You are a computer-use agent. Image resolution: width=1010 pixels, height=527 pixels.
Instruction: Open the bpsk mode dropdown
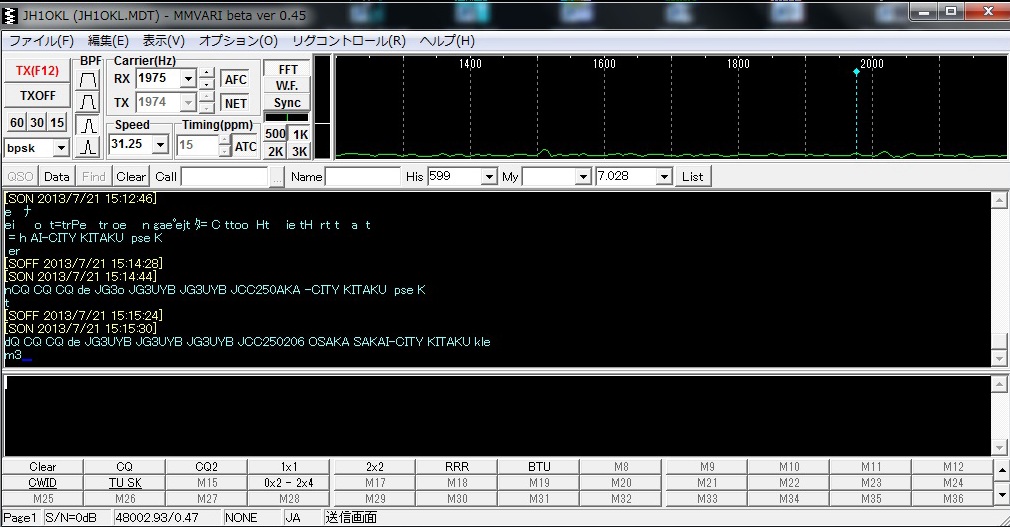pos(60,148)
